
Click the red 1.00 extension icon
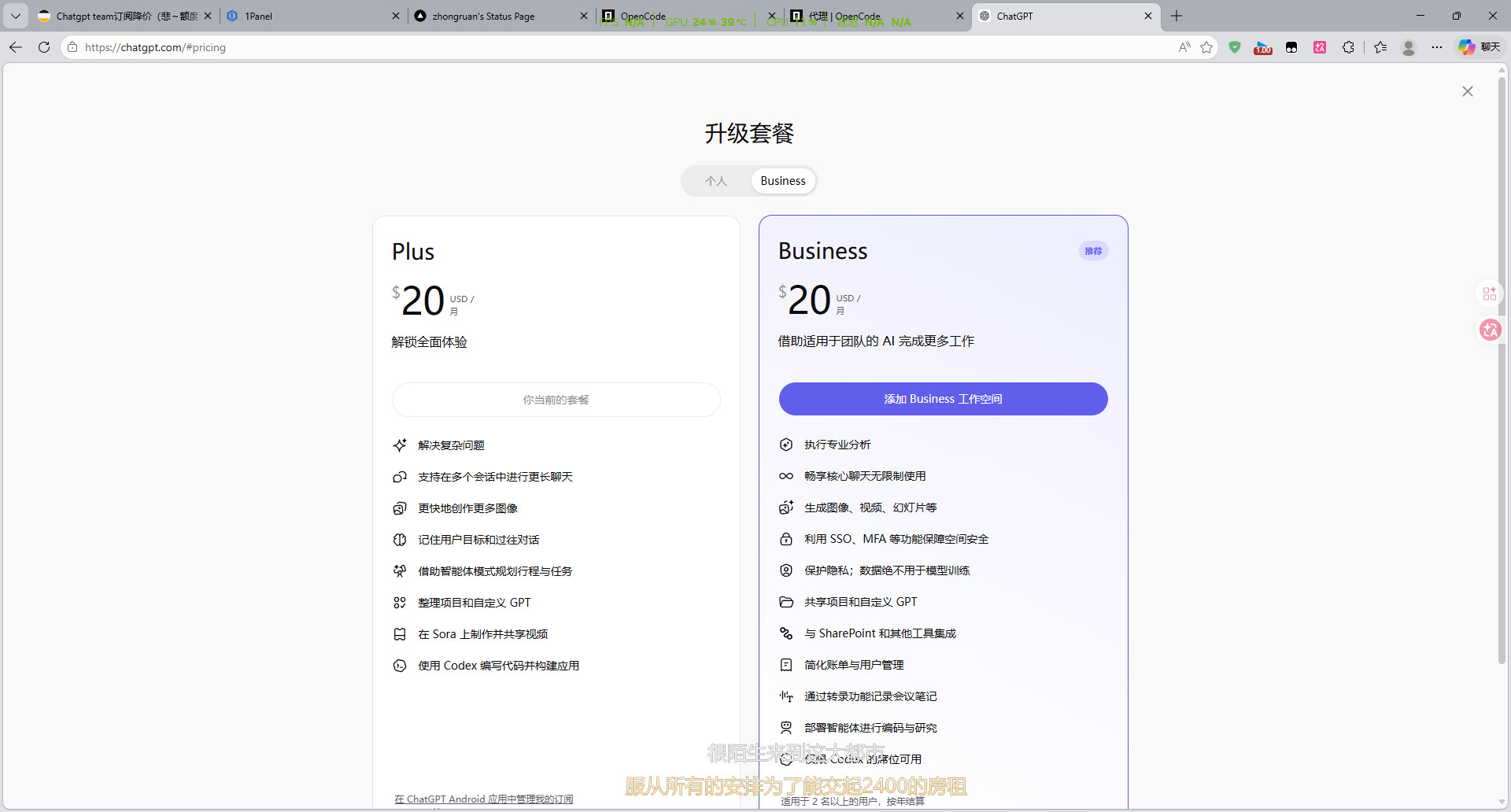pyautogui.click(x=1263, y=47)
